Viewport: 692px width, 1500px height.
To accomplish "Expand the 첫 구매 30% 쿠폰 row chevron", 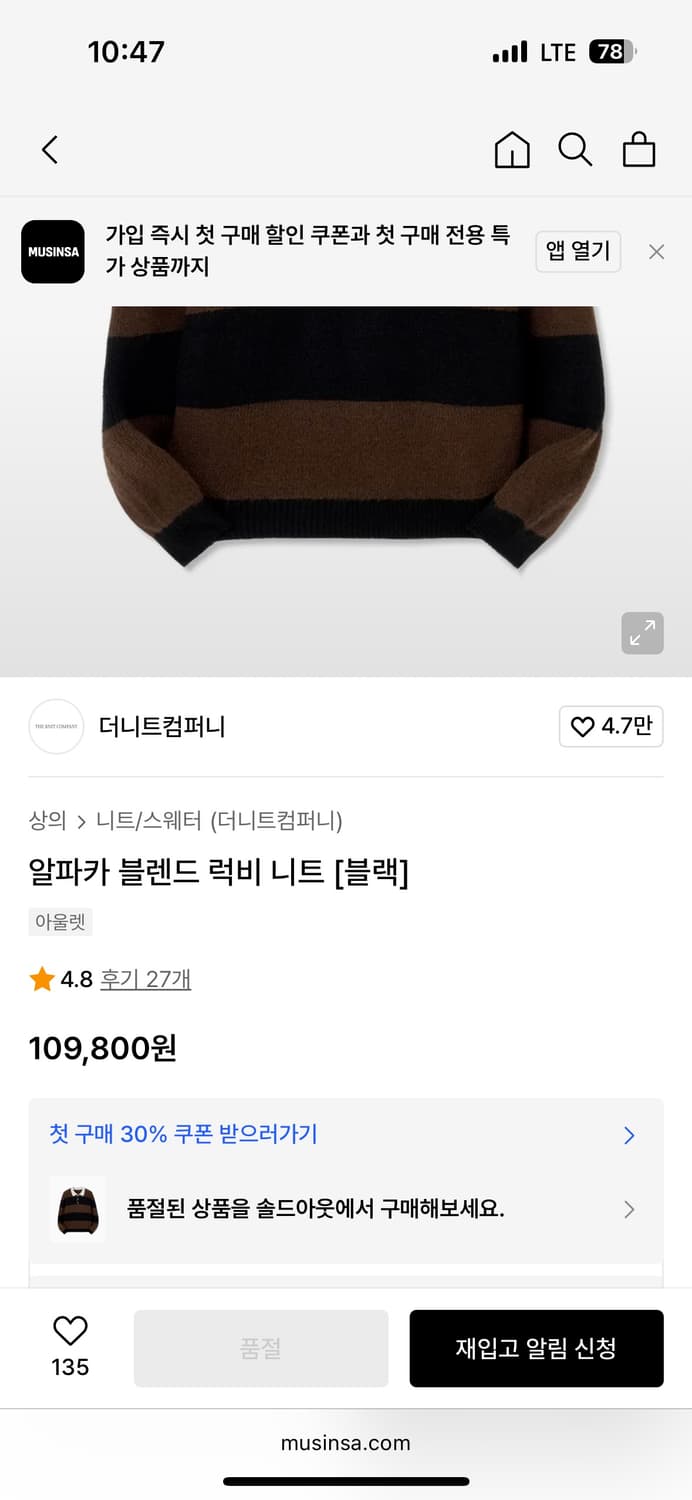I will pos(629,1135).
